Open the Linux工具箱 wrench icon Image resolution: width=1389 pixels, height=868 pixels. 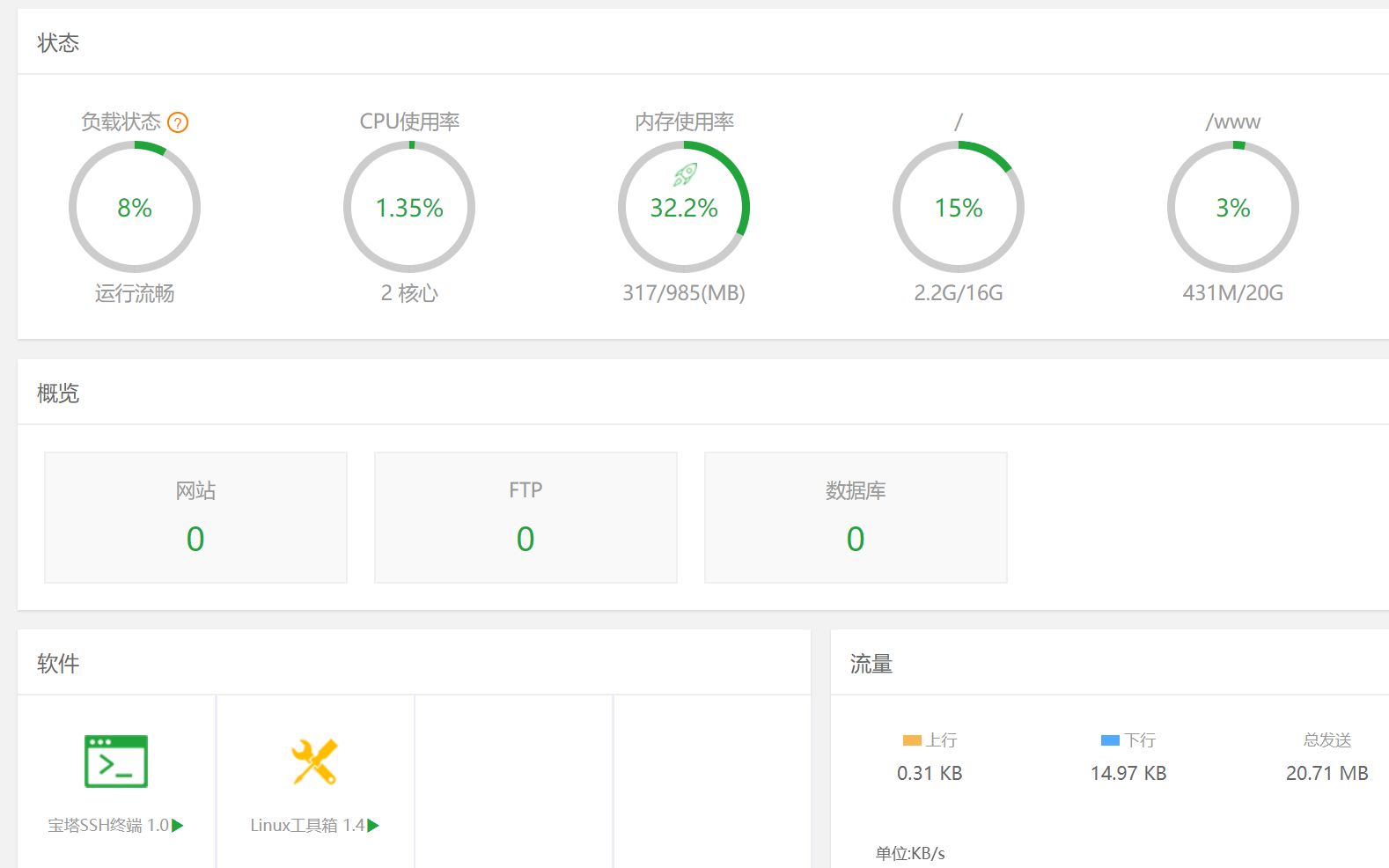coord(314,761)
